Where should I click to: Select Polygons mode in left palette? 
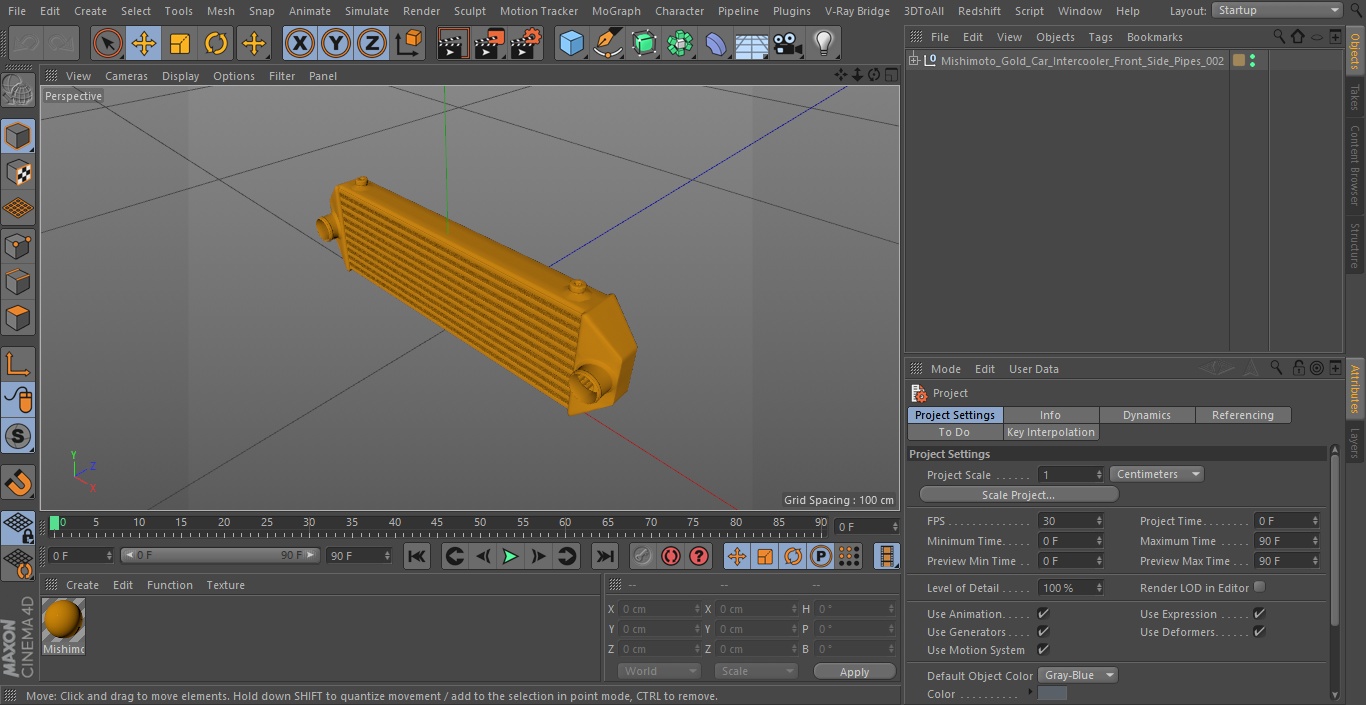click(18, 319)
